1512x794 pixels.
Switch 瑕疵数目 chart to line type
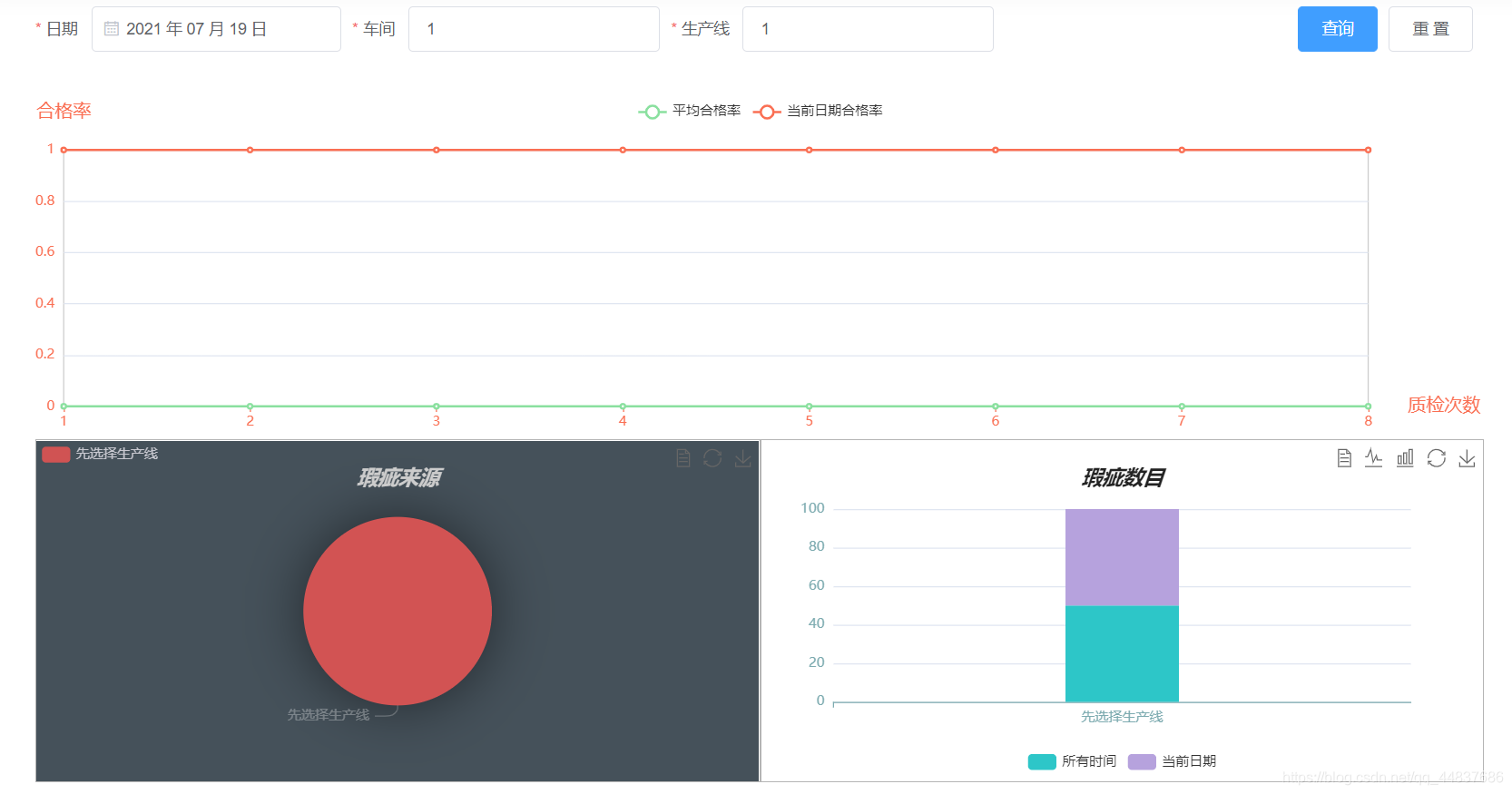click(1374, 458)
